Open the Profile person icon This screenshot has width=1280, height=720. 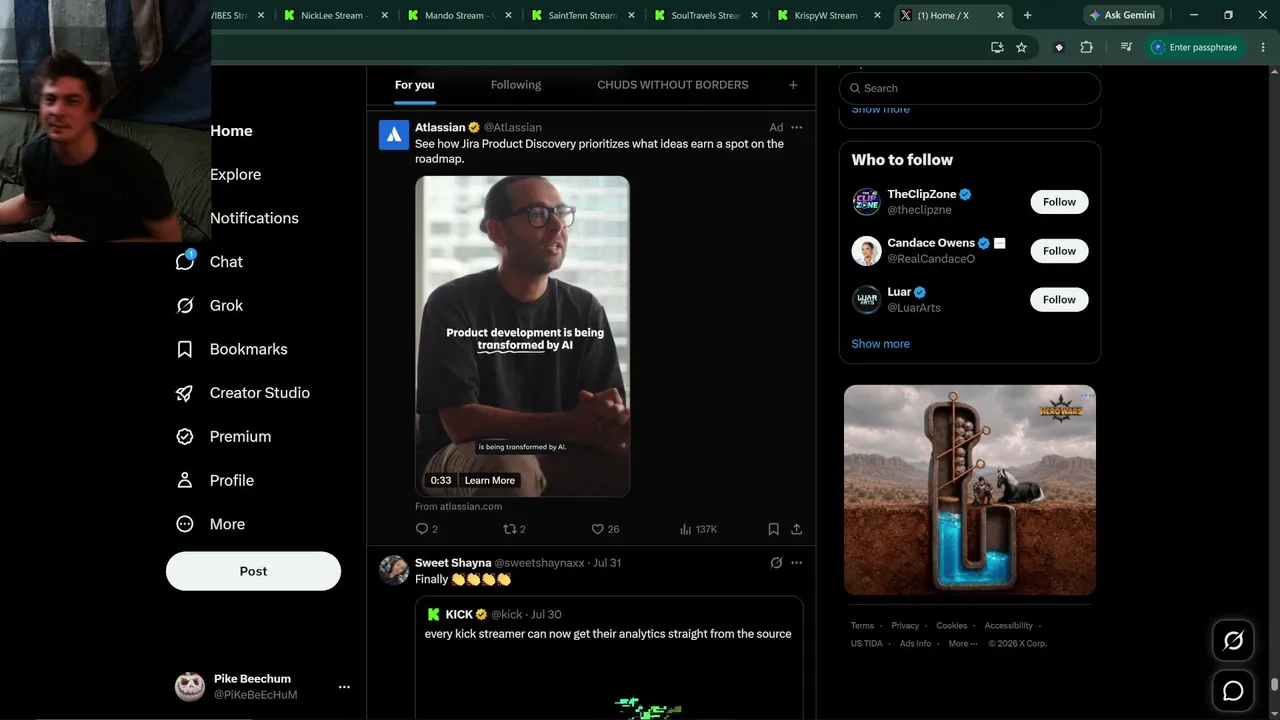click(185, 480)
